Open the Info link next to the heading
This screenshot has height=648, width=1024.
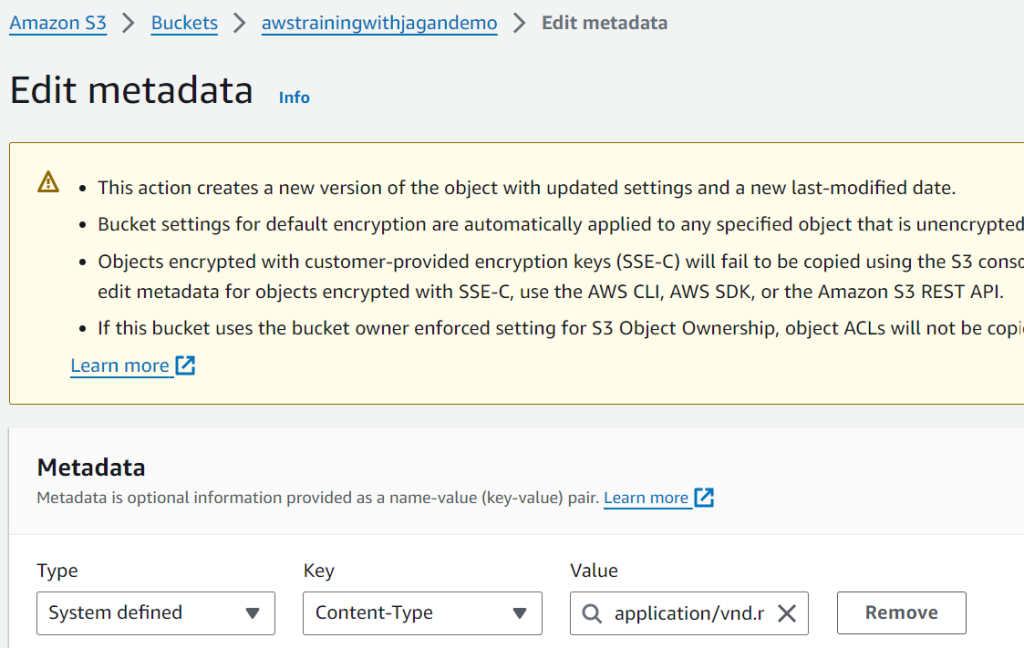pos(294,97)
